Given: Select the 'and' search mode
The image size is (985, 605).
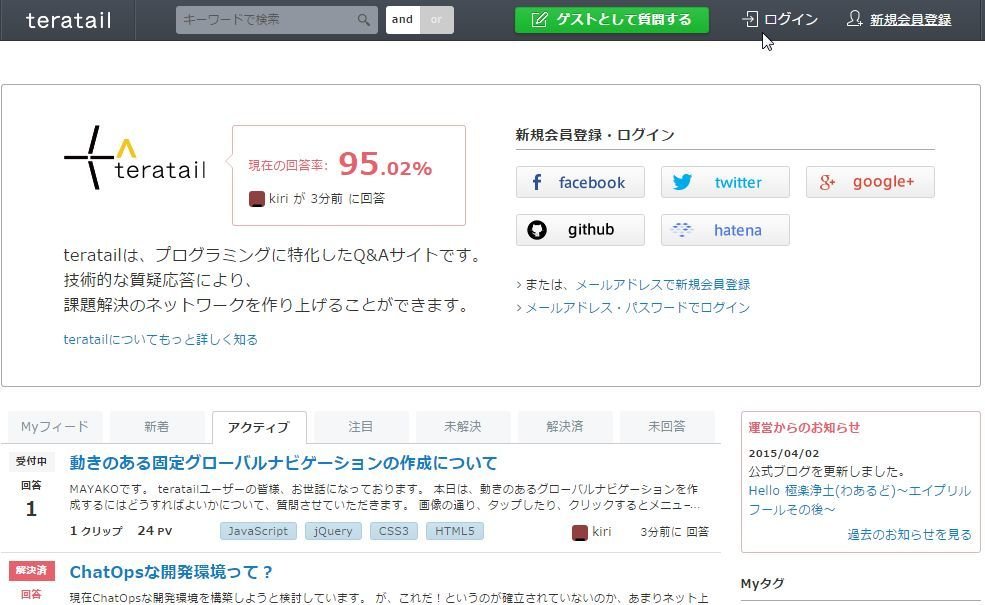Looking at the screenshot, I should point(403,20).
